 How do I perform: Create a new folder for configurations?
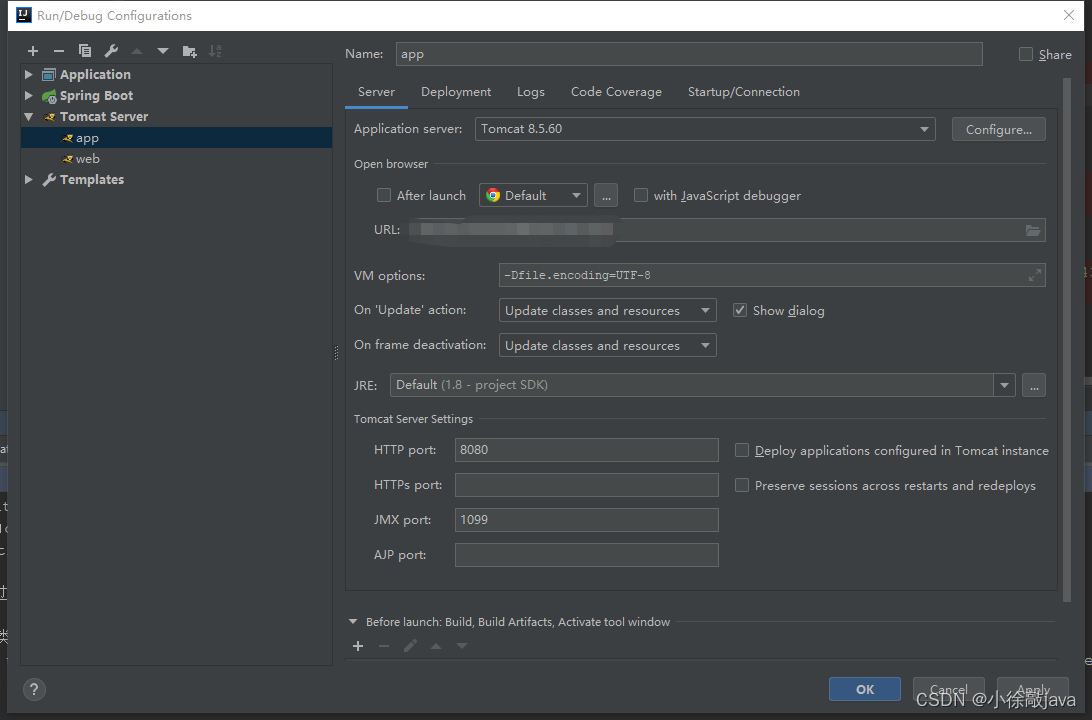pos(189,50)
